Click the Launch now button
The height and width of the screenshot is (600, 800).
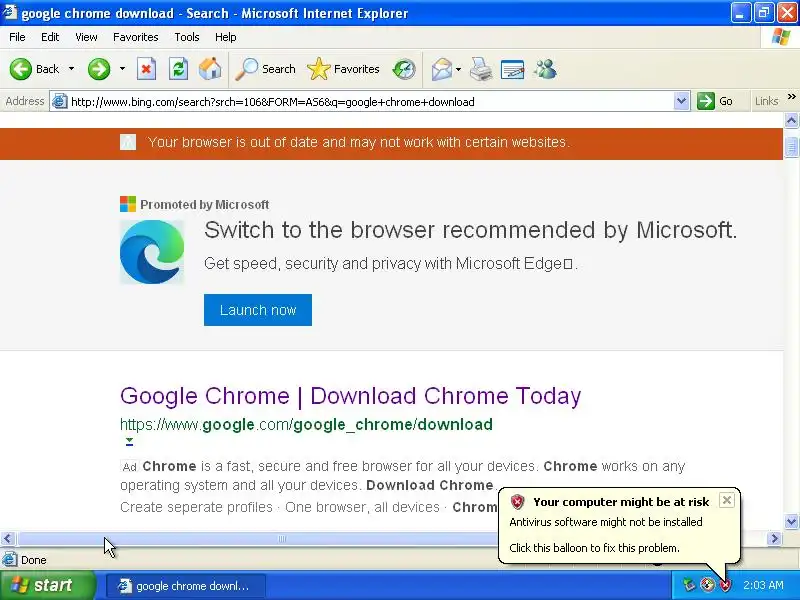[258, 310]
